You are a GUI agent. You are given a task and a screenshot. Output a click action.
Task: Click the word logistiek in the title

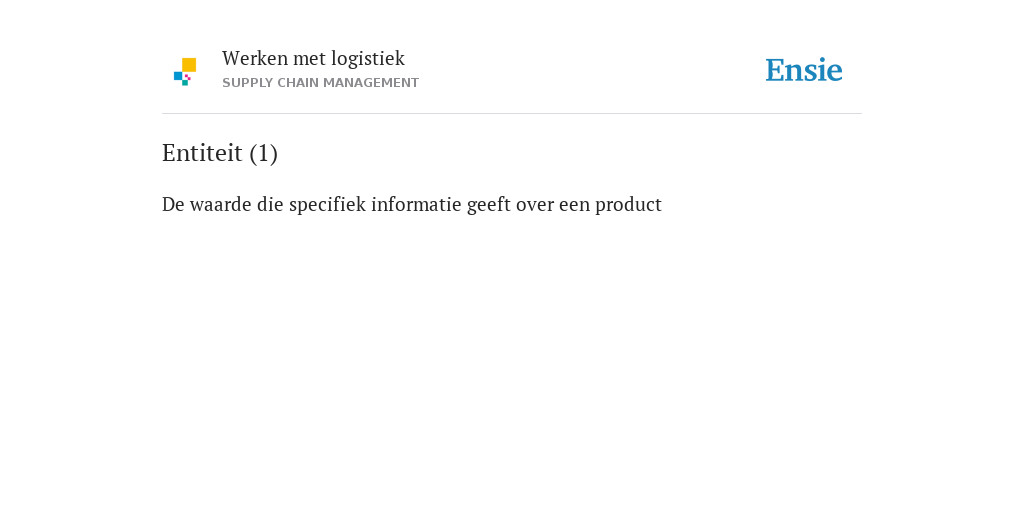[368, 59]
